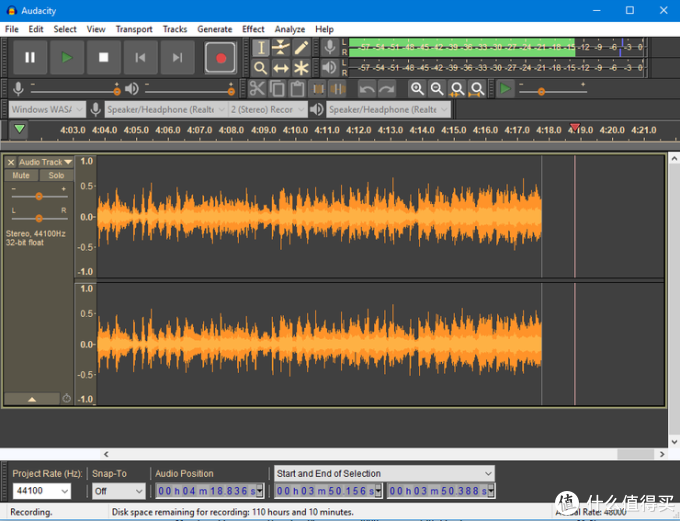Click the Redo arrow icon

[x=386, y=89]
